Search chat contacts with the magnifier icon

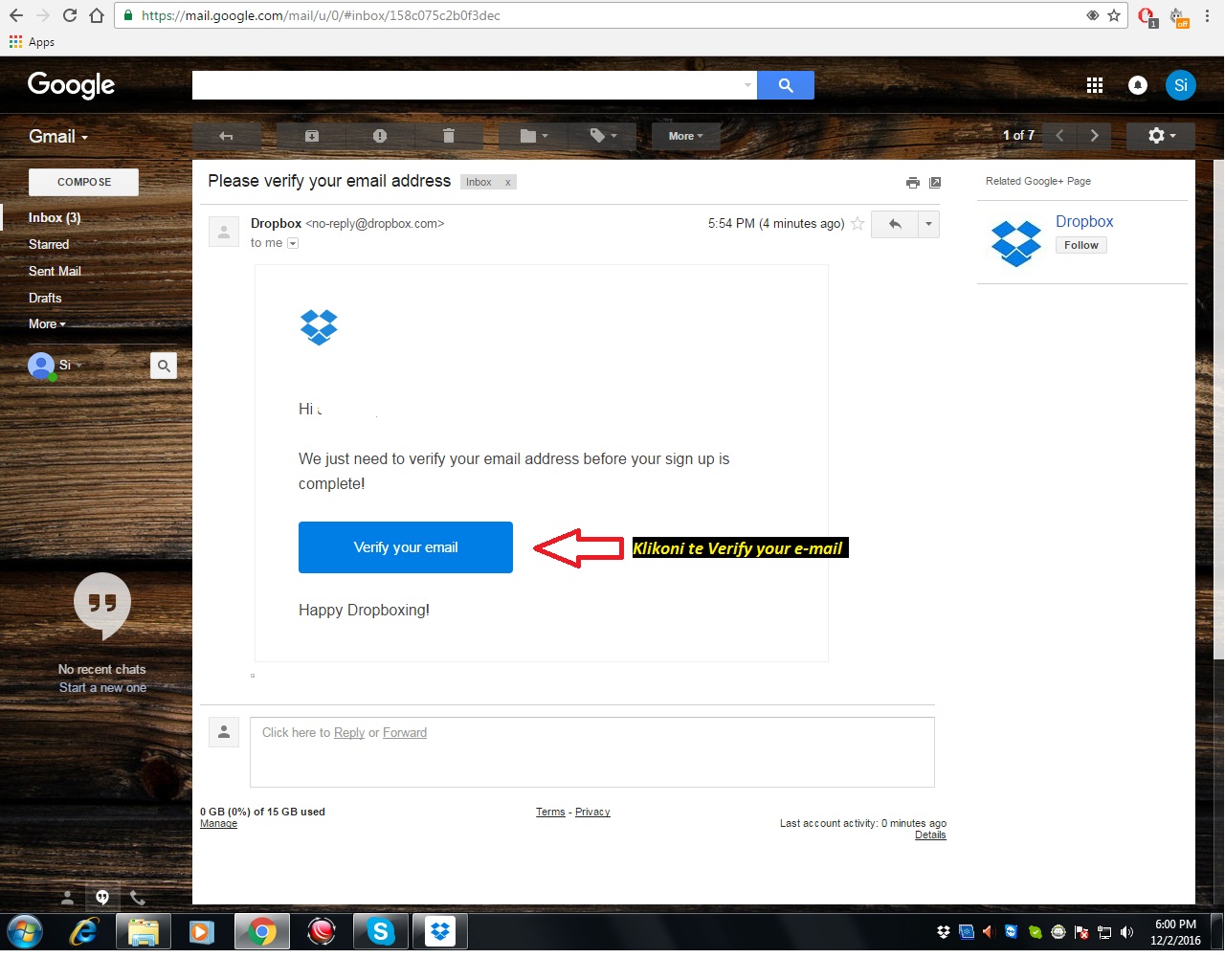point(164,366)
